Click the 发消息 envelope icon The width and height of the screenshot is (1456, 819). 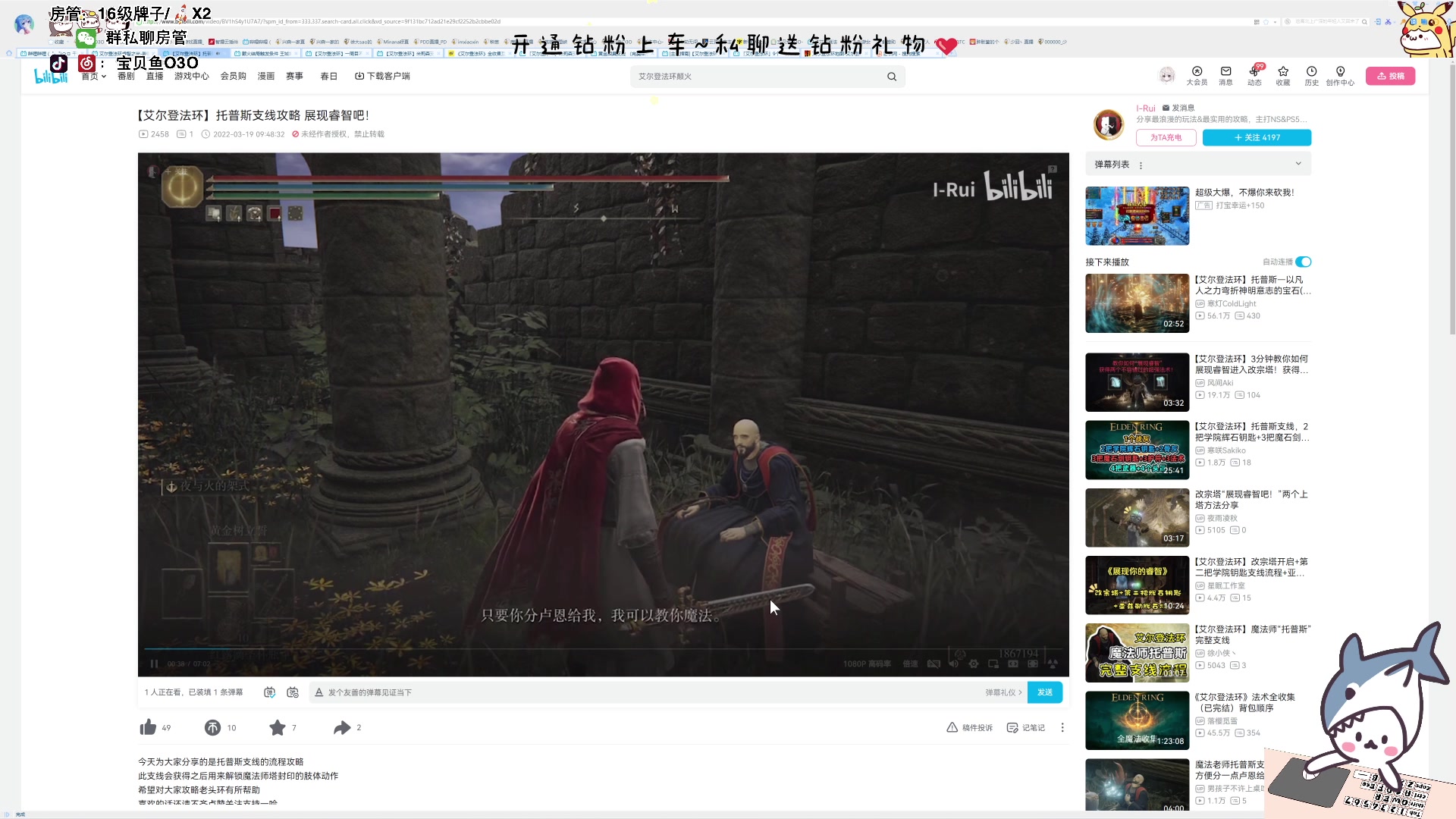pyautogui.click(x=1166, y=108)
